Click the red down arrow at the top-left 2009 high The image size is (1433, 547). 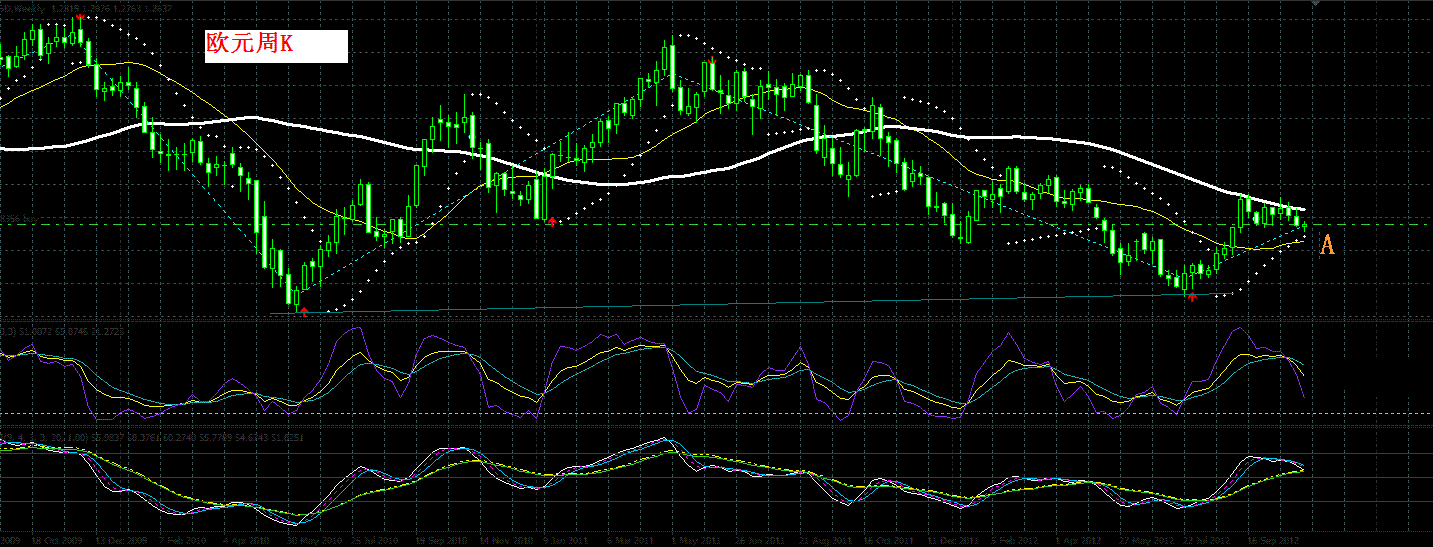(x=80, y=18)
